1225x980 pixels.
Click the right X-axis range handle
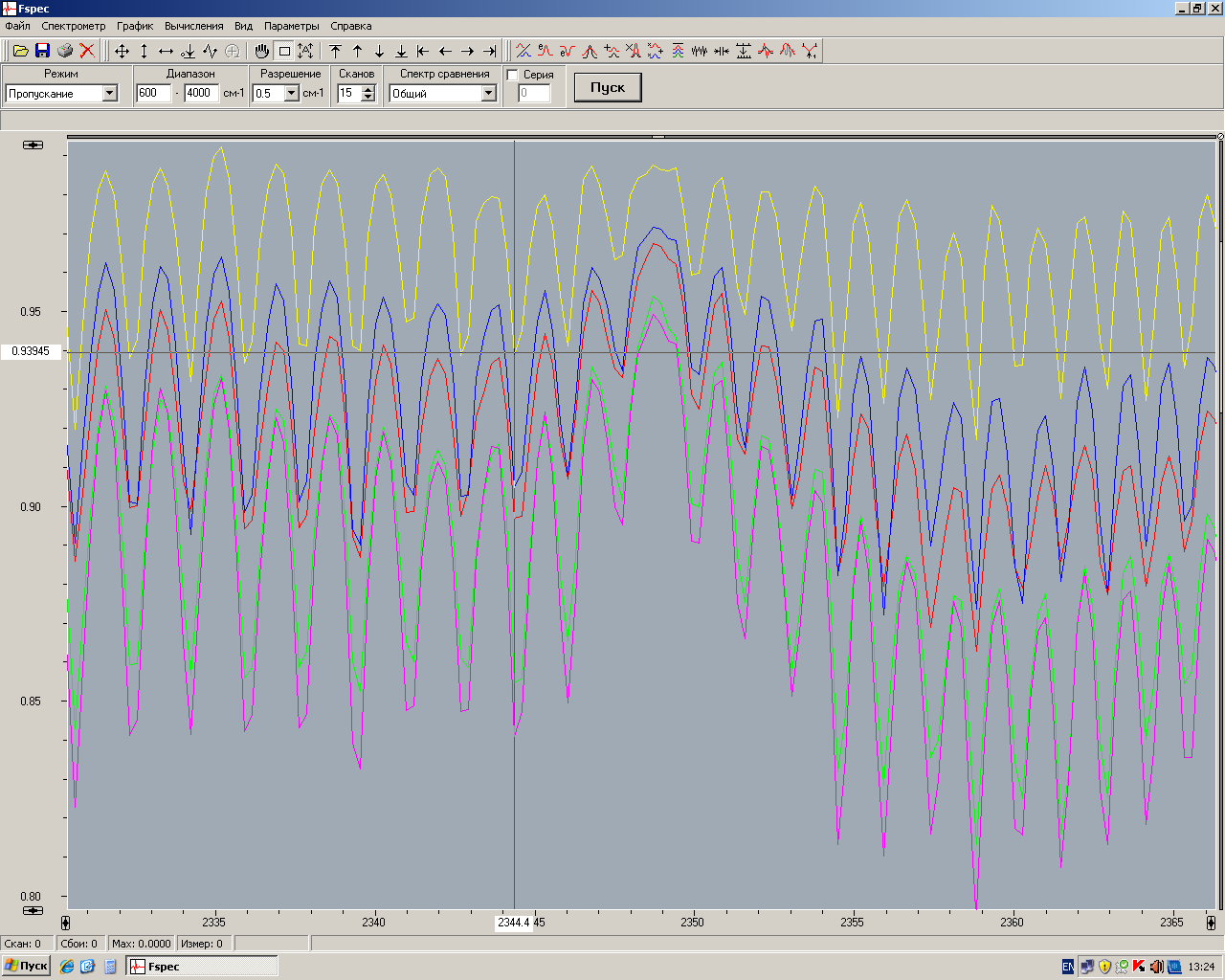pyautogui.click(x=1211, y=923)
